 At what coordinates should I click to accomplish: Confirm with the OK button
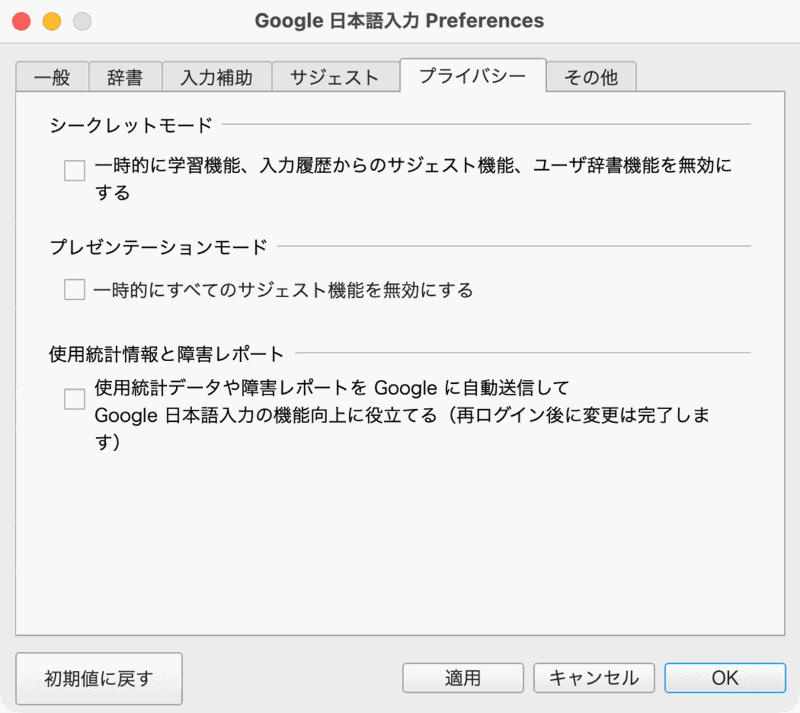725,678
